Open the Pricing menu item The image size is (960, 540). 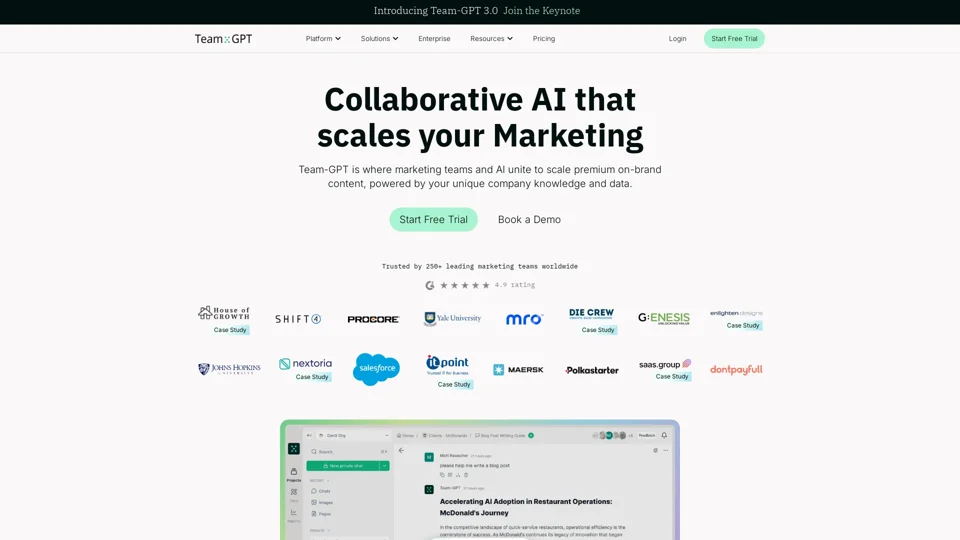[544, 39]
